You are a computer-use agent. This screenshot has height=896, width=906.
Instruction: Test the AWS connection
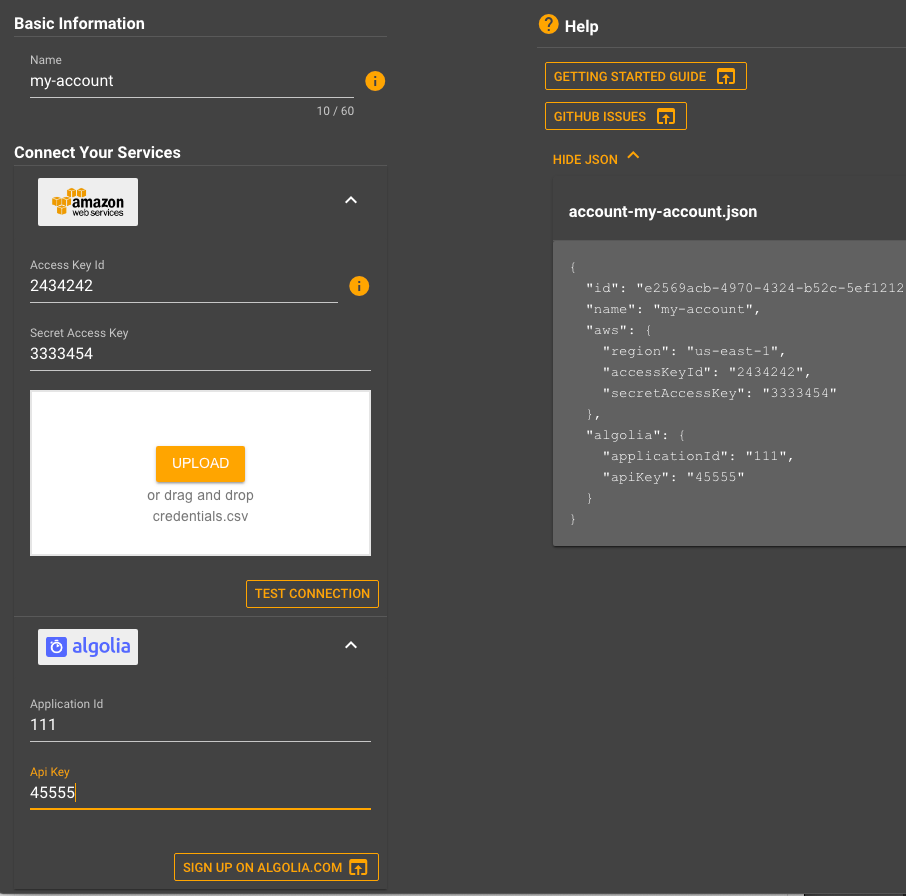coord(312,594)
